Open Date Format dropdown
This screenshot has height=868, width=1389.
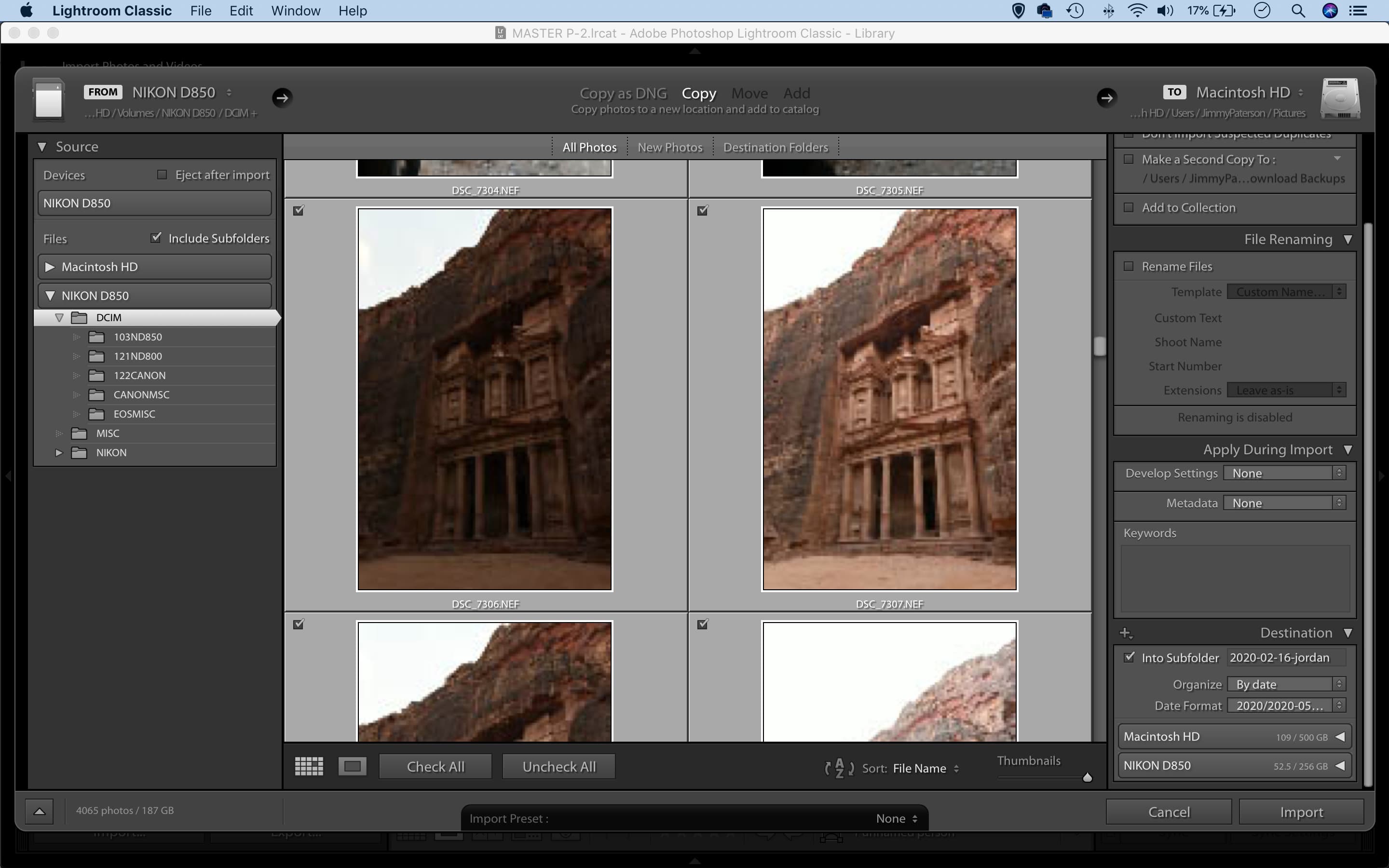tap(1286, 705)
